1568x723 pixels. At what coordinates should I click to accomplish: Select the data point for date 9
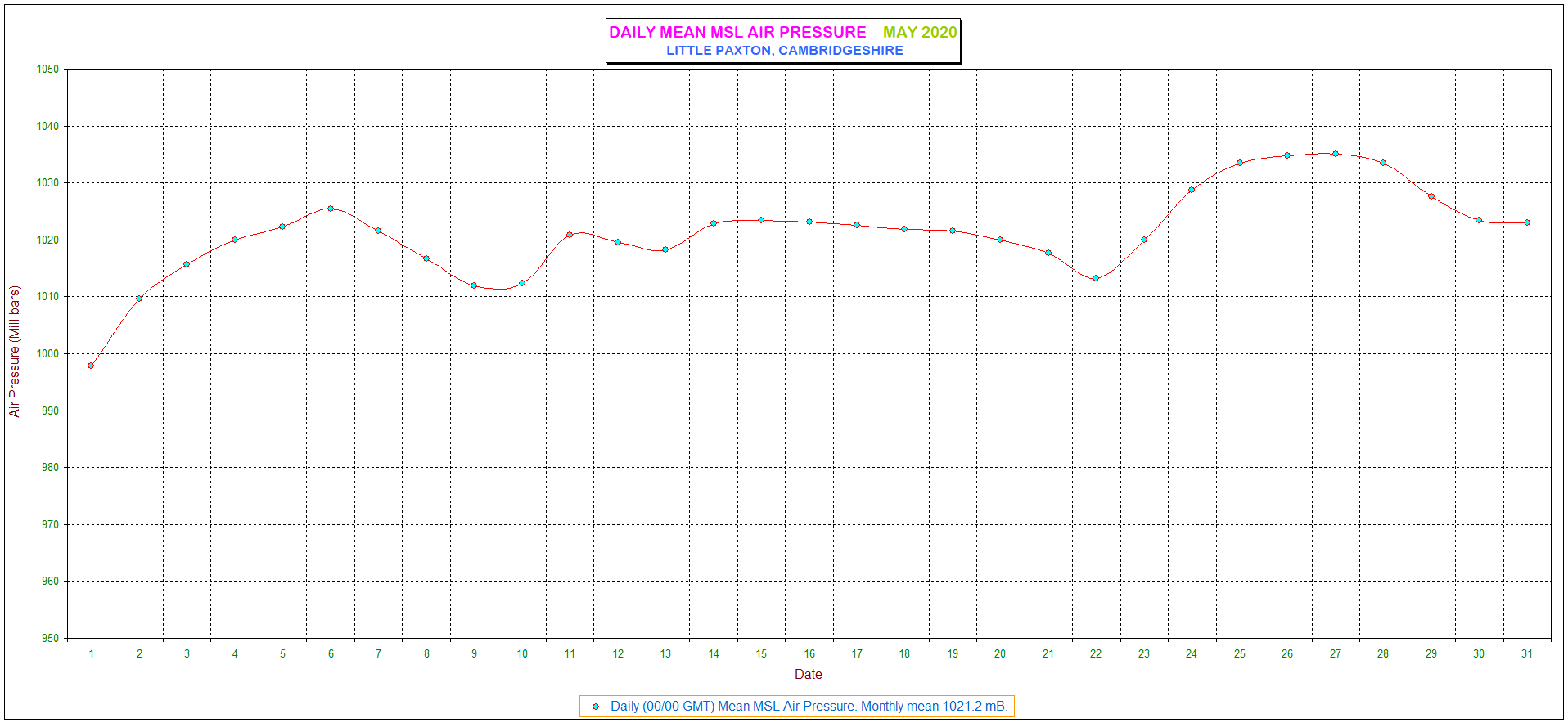click(474, 285)
